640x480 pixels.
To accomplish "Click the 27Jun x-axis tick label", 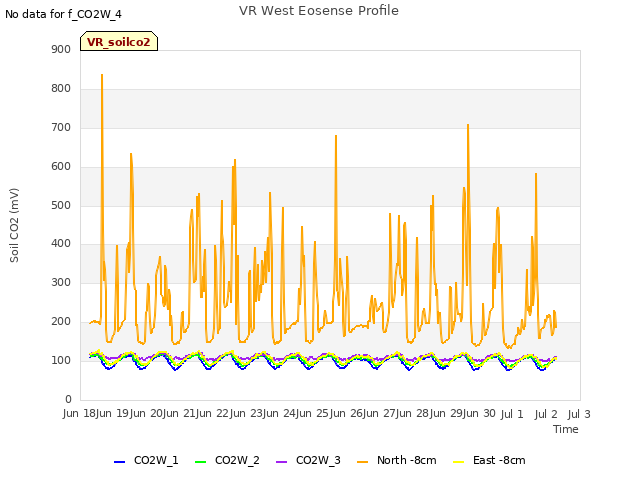I will point(397,413).
